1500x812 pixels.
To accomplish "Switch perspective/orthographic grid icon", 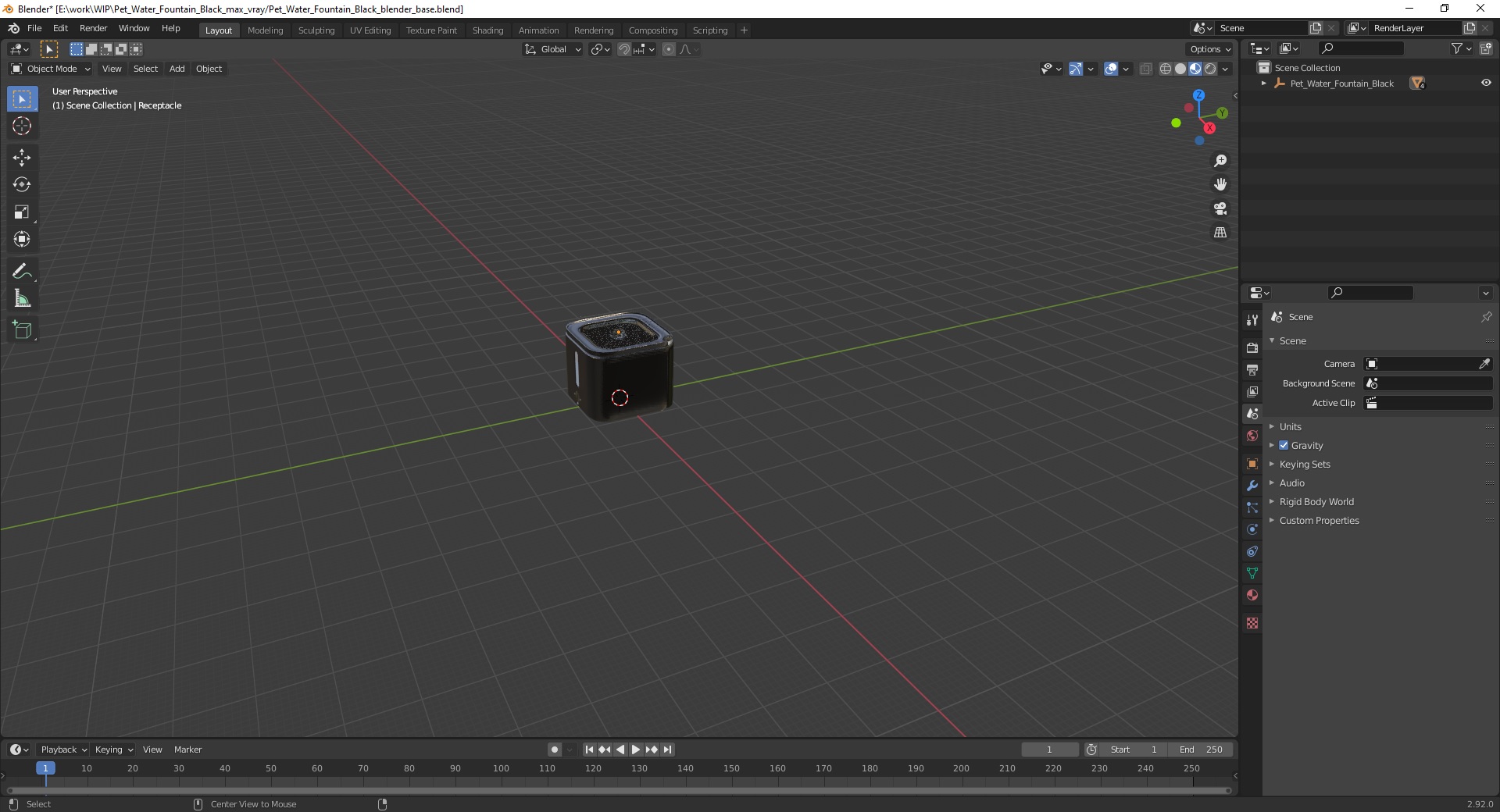I will [x=1220, y=233].
